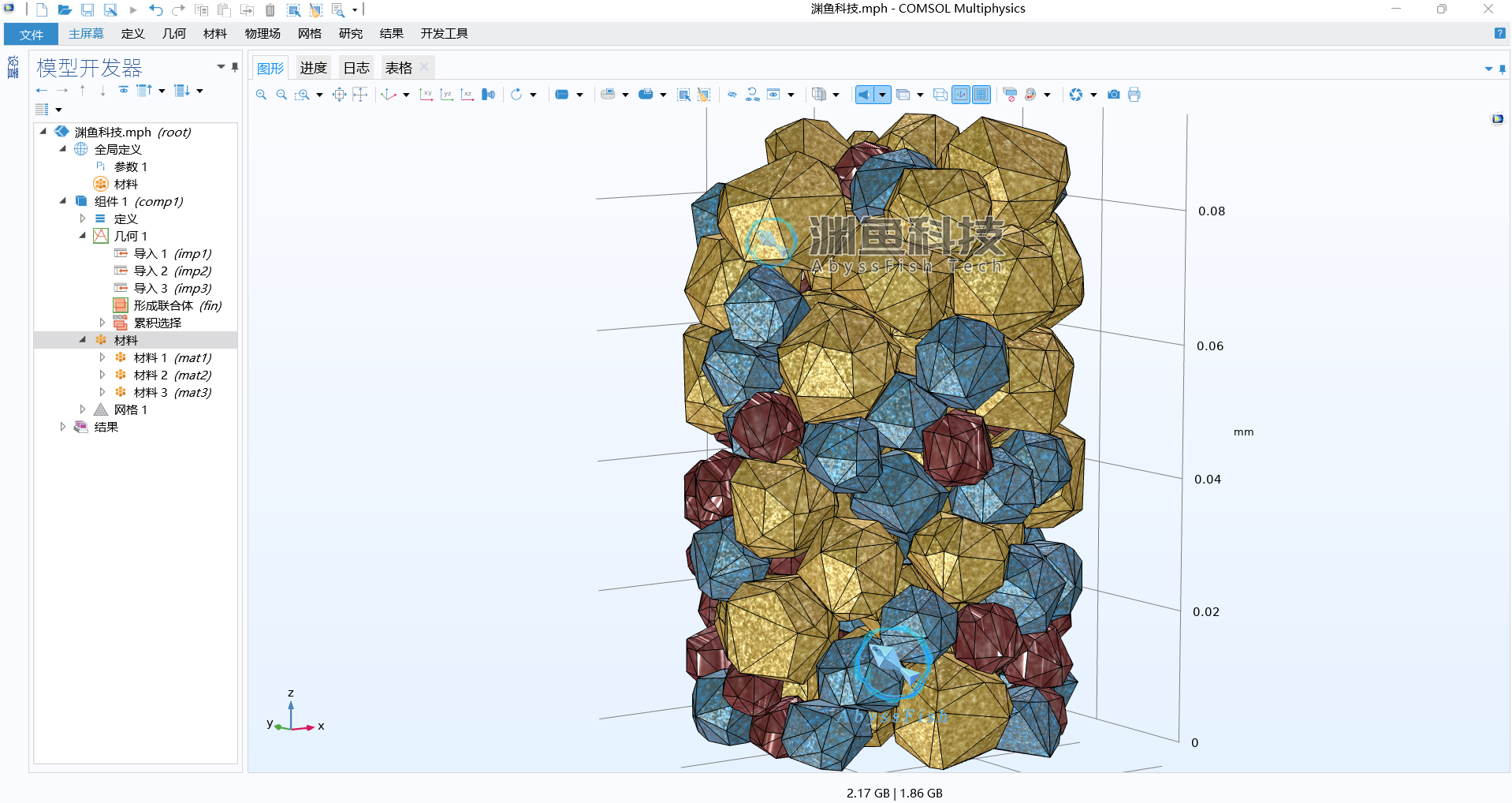Open the 物理场 ribbon tab

pos(262,33)
